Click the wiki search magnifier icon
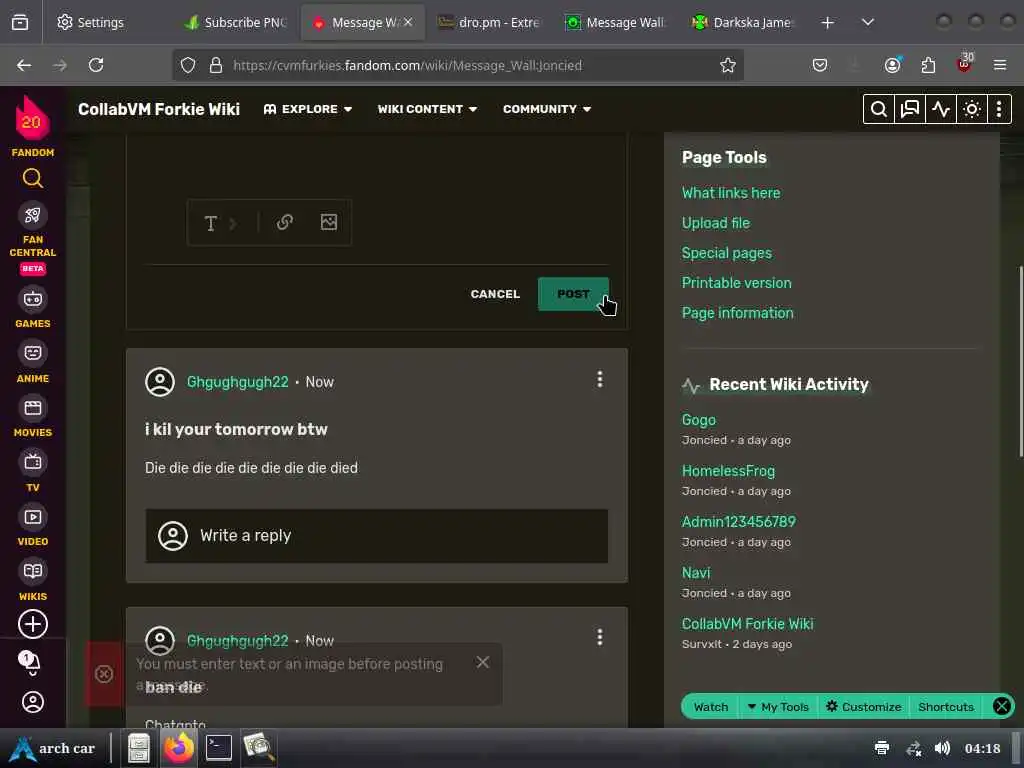Viewport: 1024px width, 768px height. (879, 109)
